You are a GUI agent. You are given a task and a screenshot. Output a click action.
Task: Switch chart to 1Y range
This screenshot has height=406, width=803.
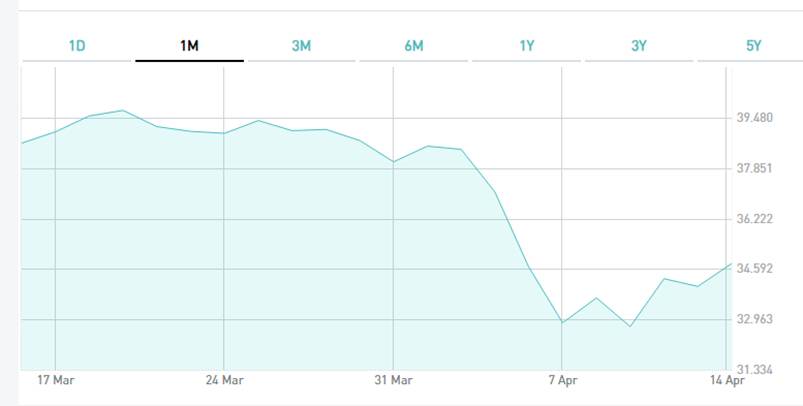tap(527, 46)
